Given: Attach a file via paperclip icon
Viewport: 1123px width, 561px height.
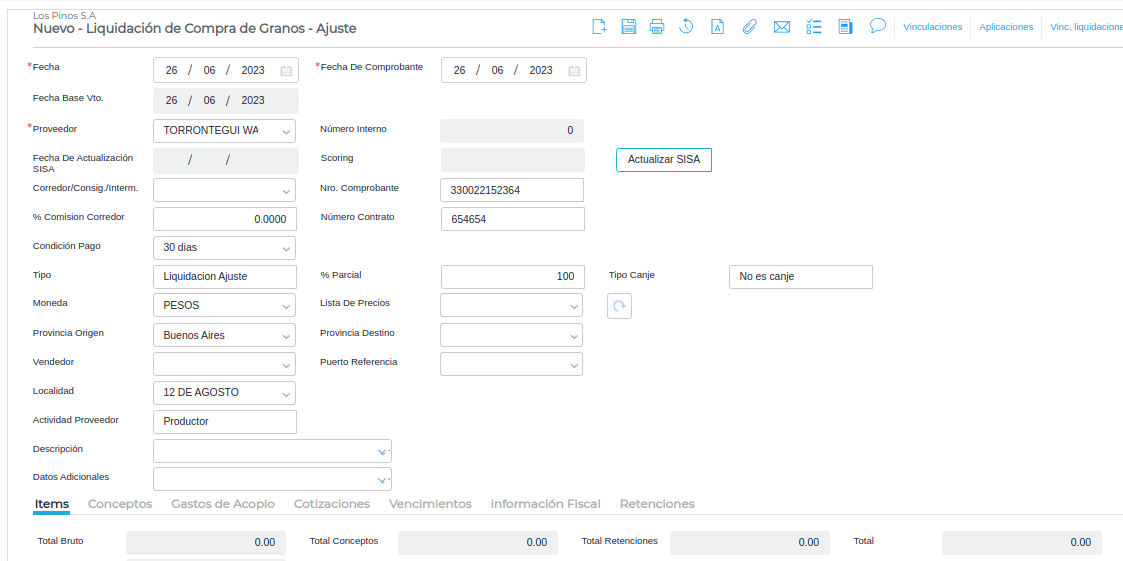Looking at the screenshot, I should (x=749, y=27).
